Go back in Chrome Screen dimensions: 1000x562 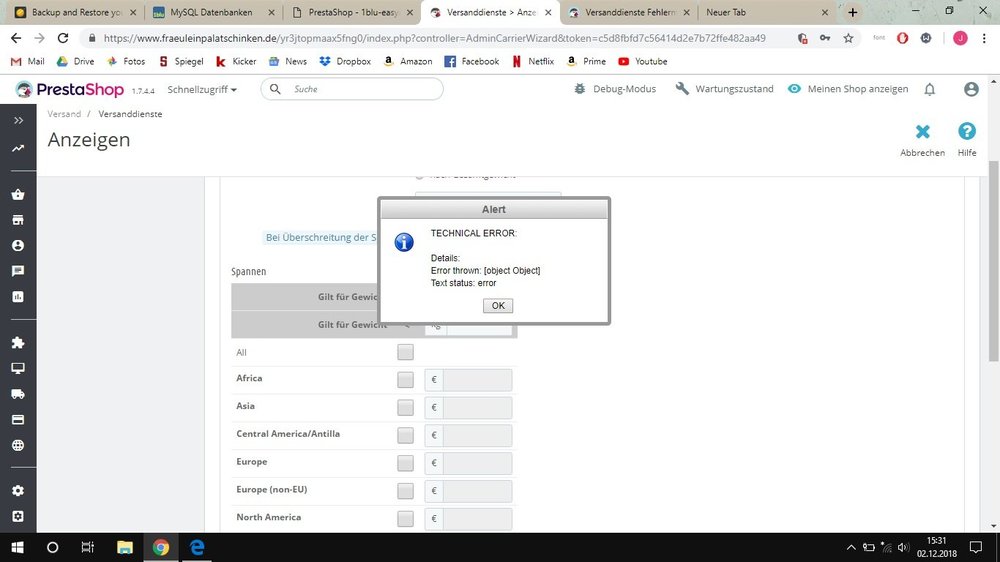pyautogui.click(x=16, y=38)
